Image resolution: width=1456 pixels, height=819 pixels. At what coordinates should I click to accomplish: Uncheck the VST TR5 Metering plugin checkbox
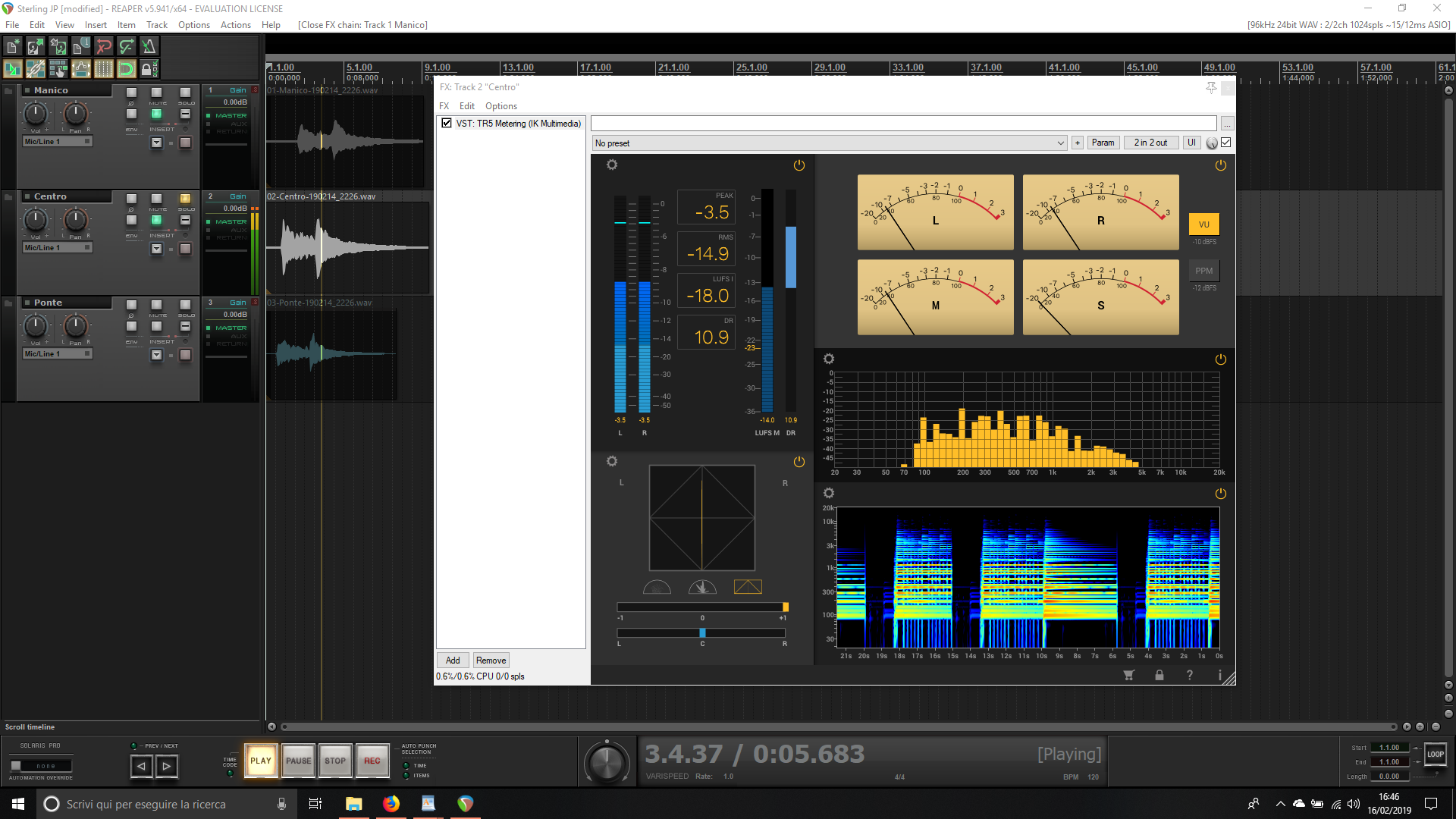click(447, 123)
